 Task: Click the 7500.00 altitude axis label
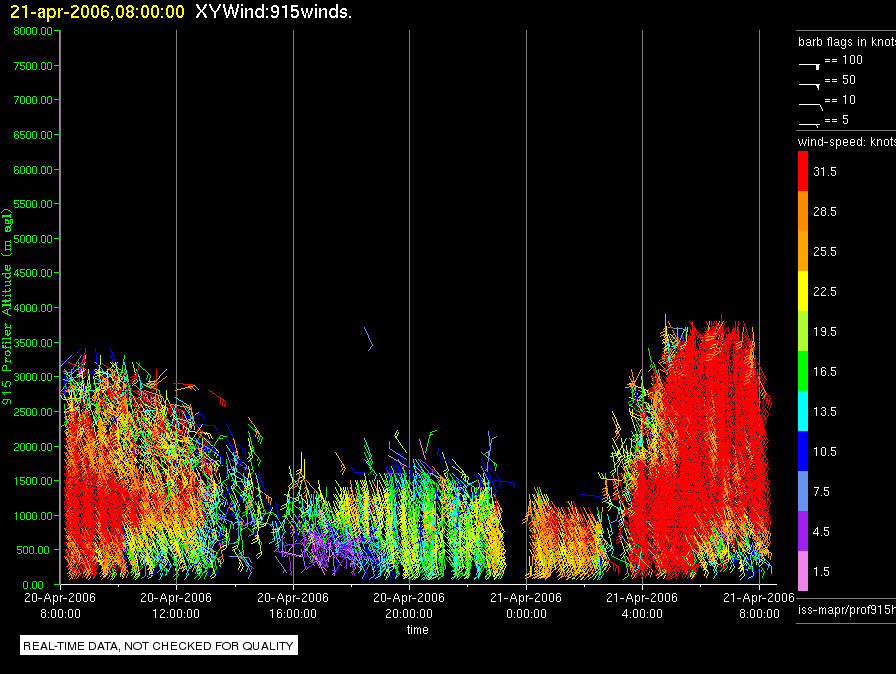[33, 66]
